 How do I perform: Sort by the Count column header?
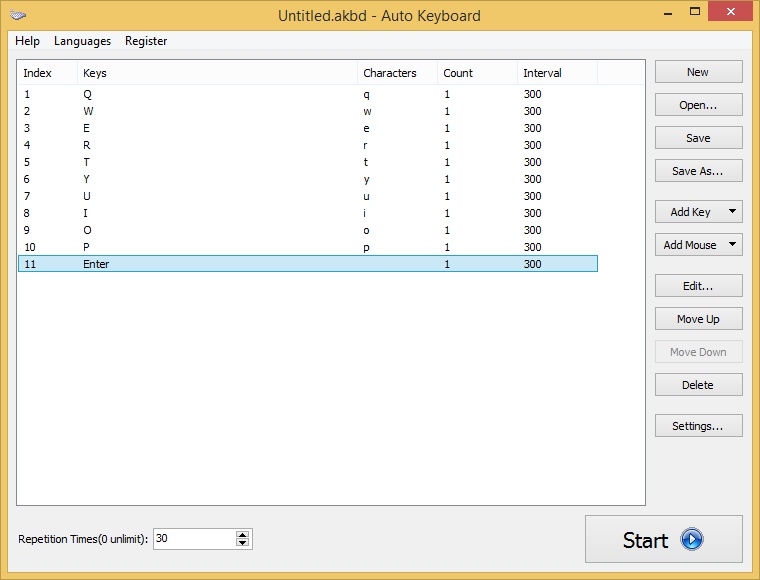click(x=477, y=73)
